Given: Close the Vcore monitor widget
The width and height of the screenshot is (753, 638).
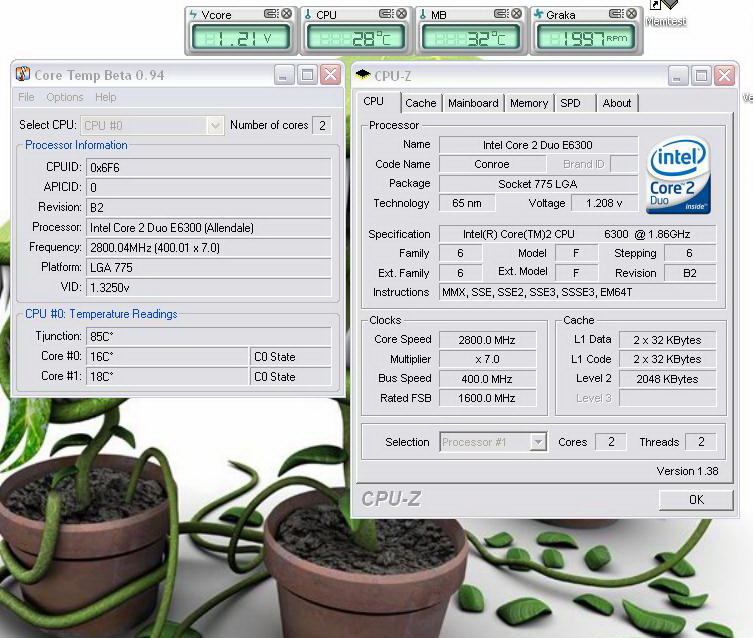Looking at the screenshot, I should point(287,14).
